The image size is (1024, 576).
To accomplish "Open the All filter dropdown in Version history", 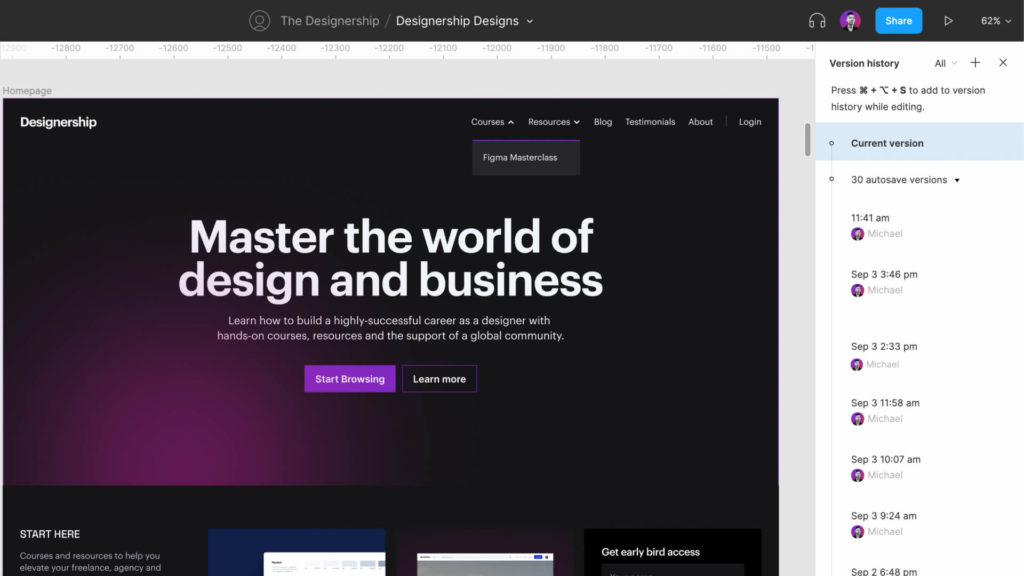I will [945, 62].
